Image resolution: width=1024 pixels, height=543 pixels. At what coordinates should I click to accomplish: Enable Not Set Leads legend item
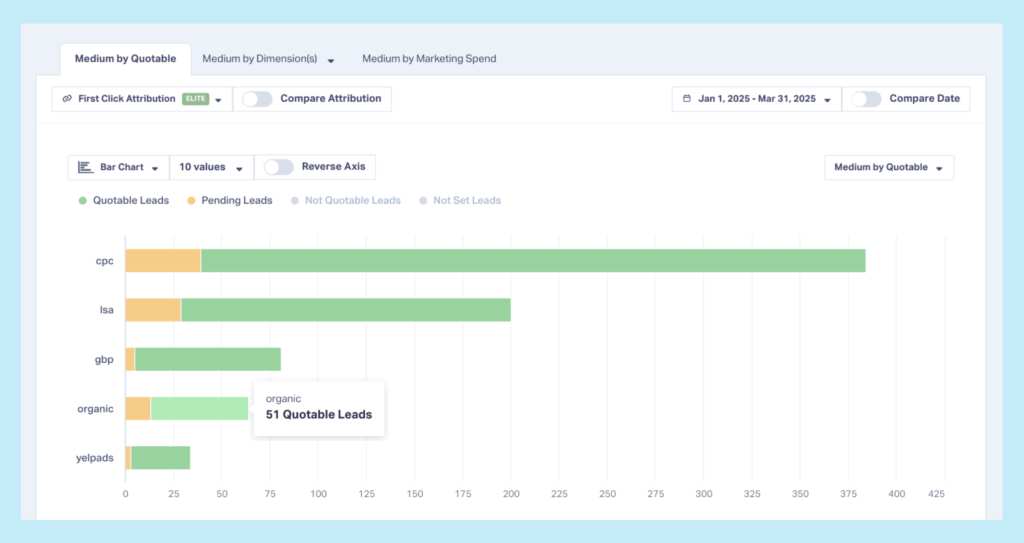pyautogui.click(x=460, y=201)
